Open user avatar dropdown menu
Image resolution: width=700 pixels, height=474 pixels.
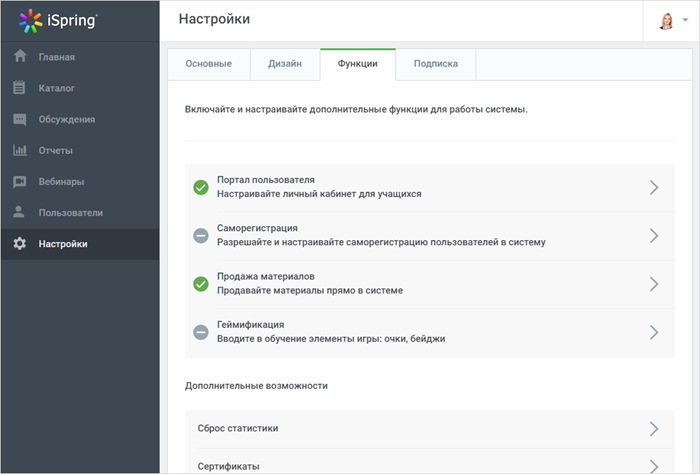click(x=673, y=21)
